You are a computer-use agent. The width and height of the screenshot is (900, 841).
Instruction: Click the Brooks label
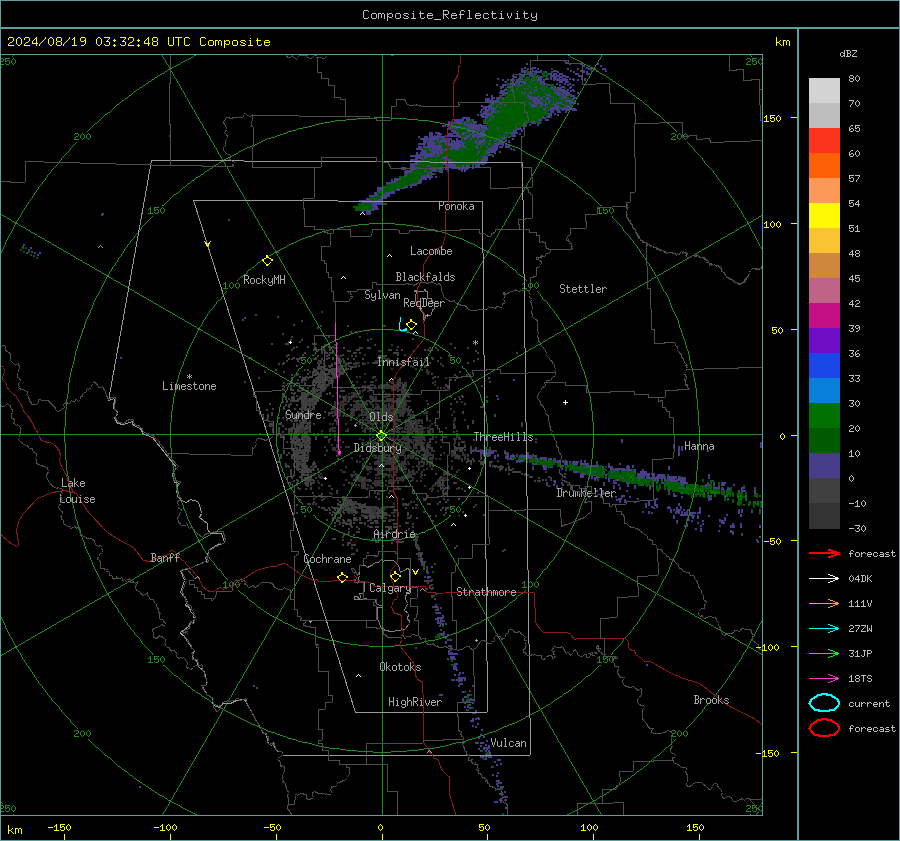(x=711, y=700)
